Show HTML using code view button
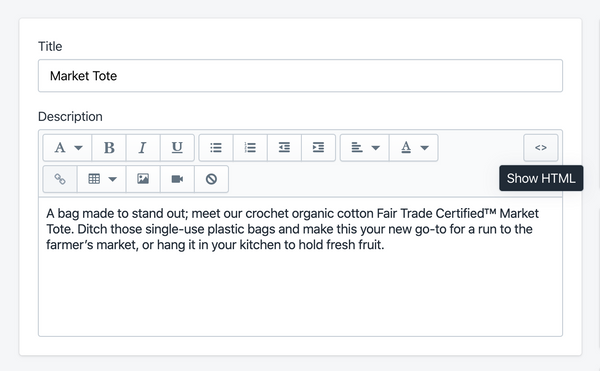 click(x=541, y=148)
